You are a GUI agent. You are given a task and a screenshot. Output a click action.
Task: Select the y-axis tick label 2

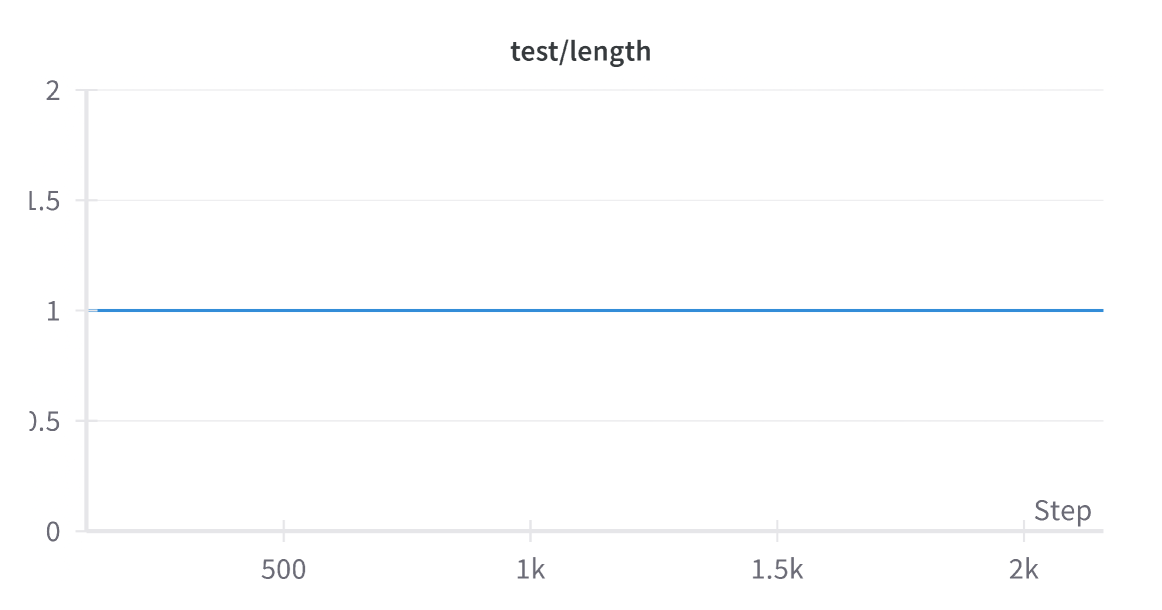pos(53,91)
